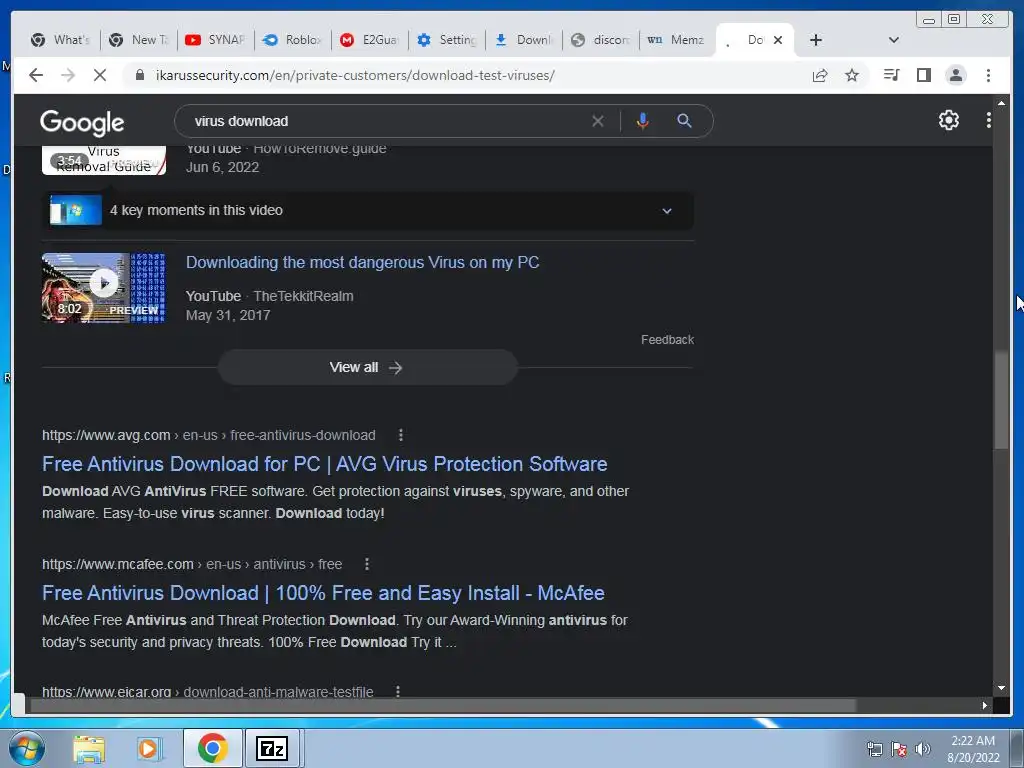Open the Chrome profile avatar
Viewport: 1024px width, 768px height.
(955, 75)
